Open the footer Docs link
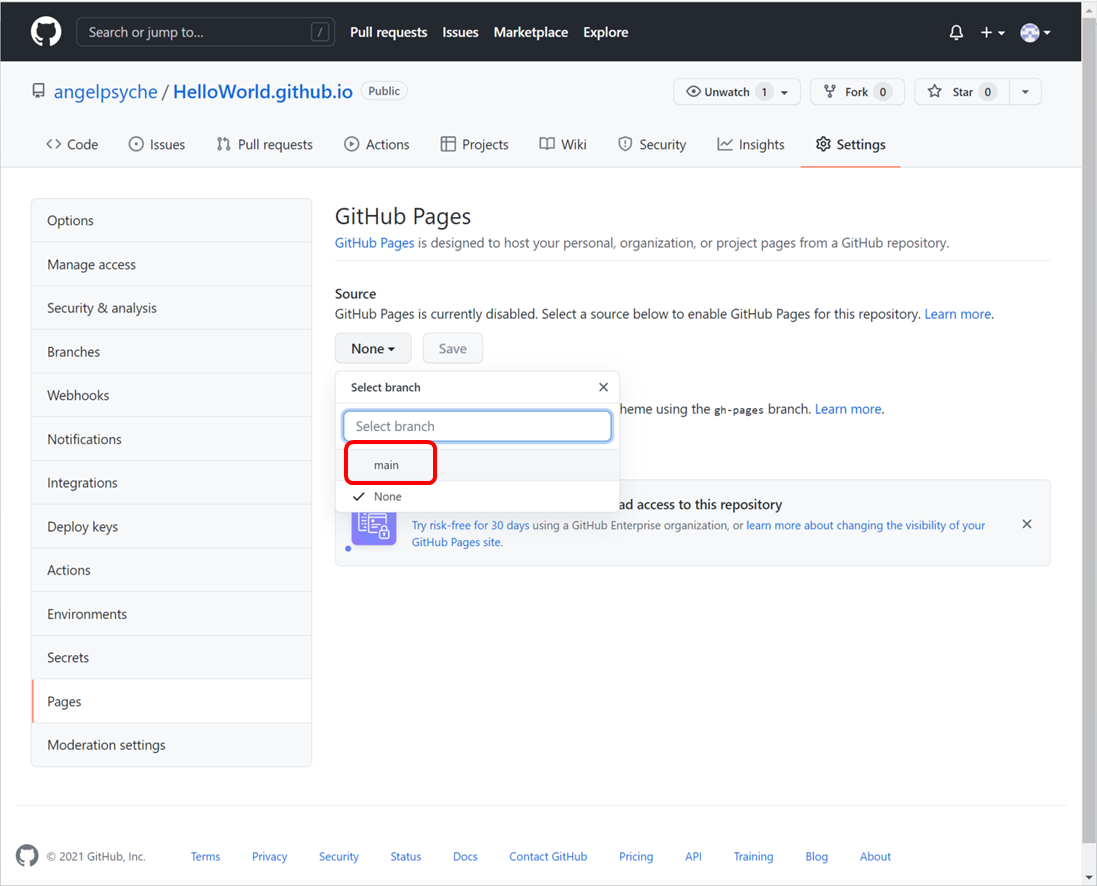Image resolution: width=1097 pixels, height=886 pixels. (x=465, y=857)
